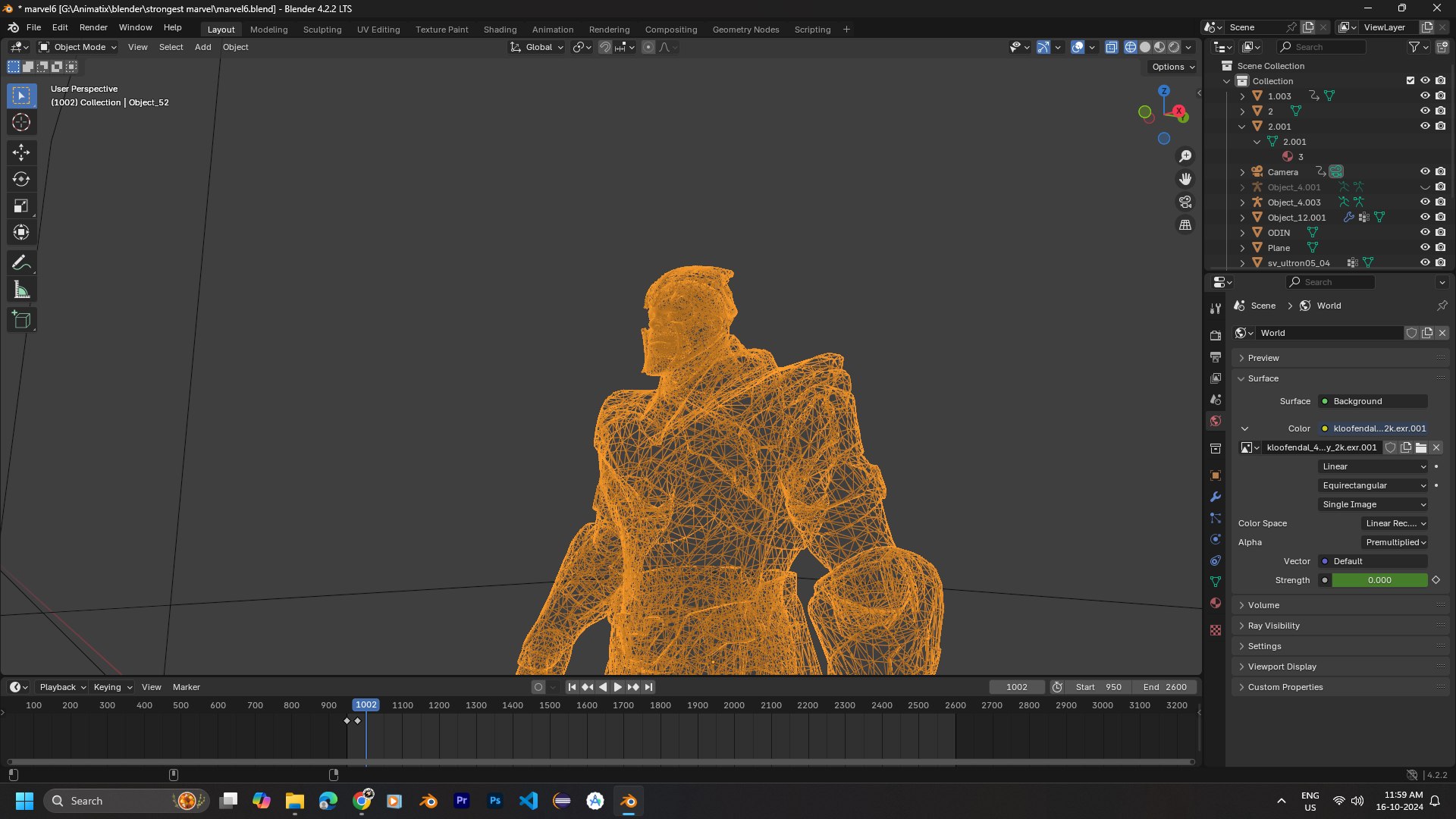Click the Marker menu in timeline
The image size is (1456, 819).
[x=186, y=687]
